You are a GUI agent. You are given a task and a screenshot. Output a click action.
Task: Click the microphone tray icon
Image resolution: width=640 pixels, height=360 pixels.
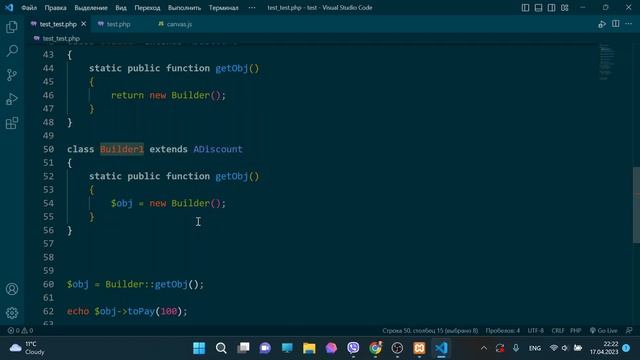[516, 348]
